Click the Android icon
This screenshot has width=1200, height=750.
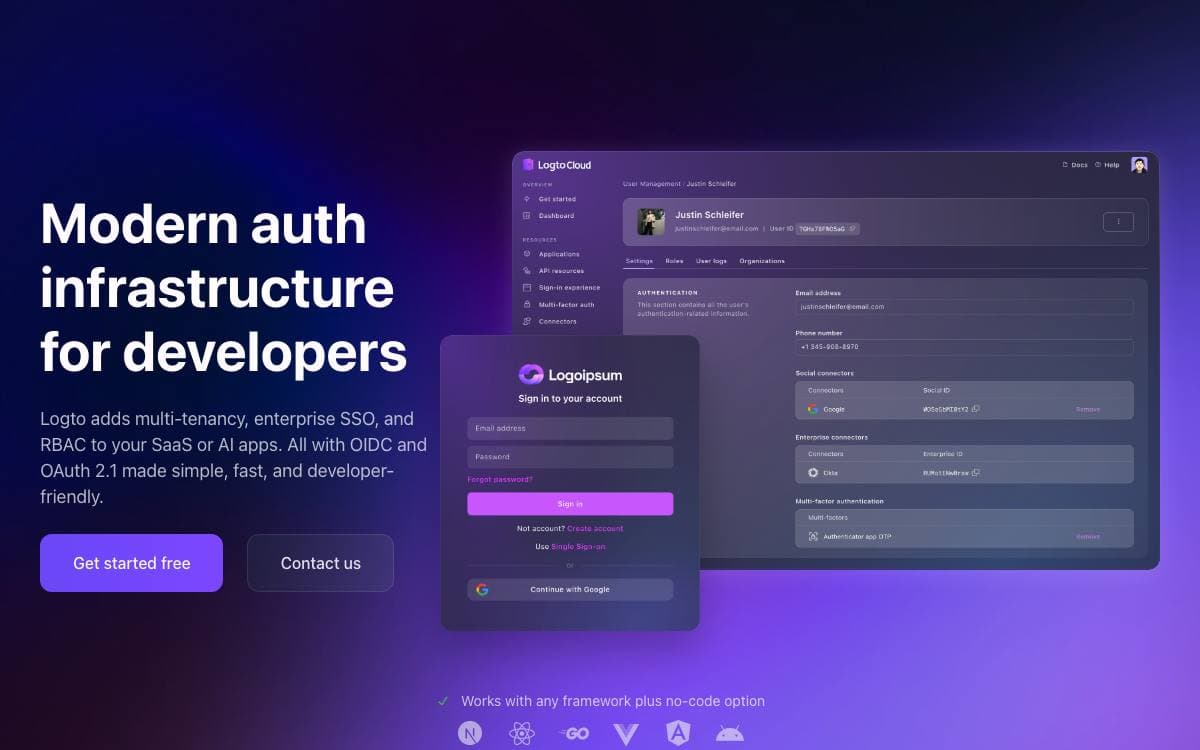pyautogui.click(x=730, y=733)
